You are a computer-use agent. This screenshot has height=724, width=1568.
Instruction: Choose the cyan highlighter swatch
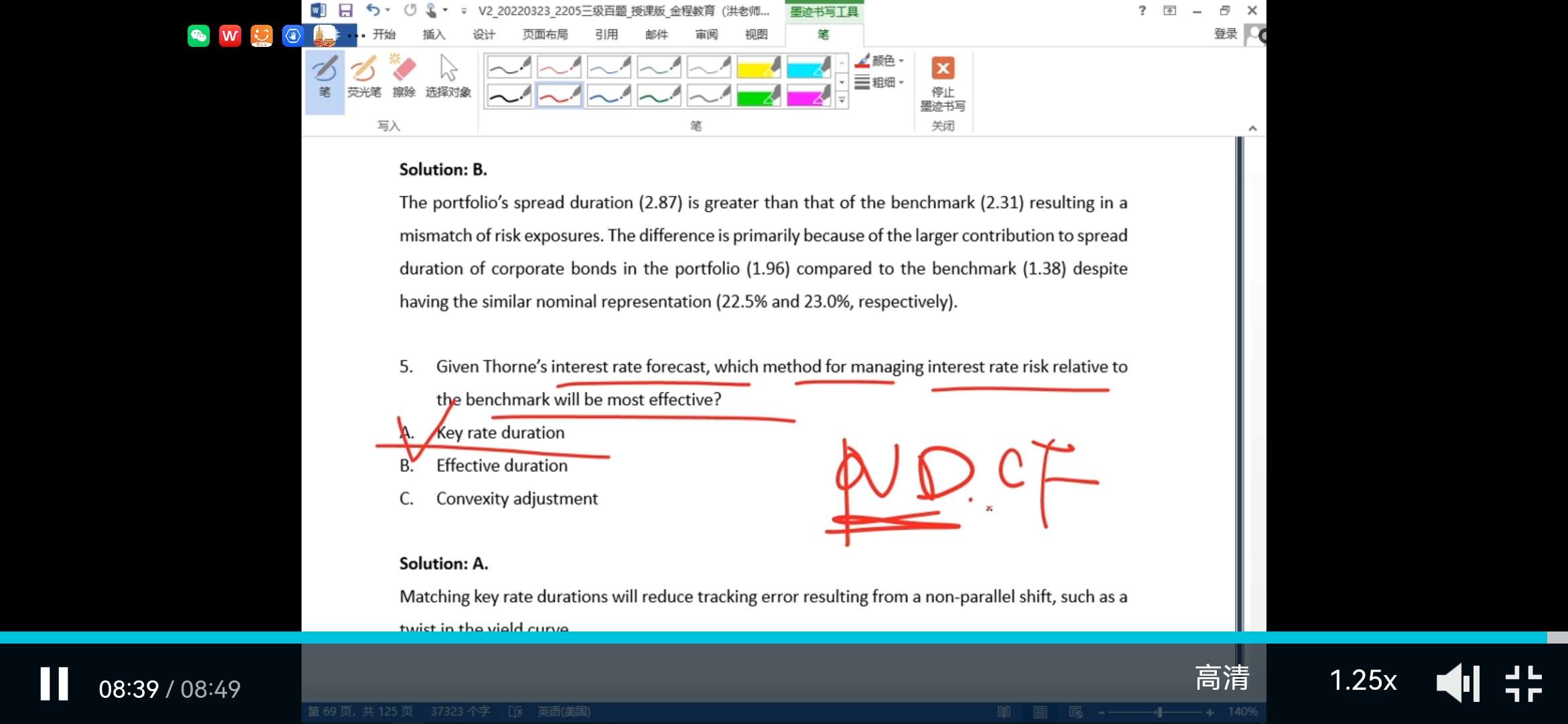pos(809,67)
